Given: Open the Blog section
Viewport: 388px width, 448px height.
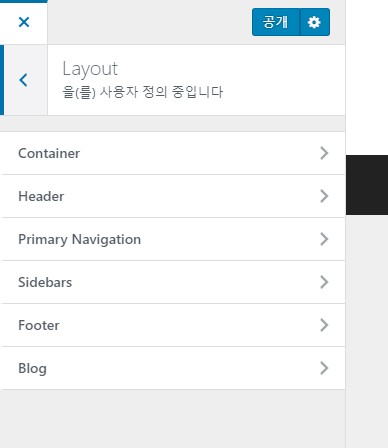Looking at the screenshot, I should point(173,368).
